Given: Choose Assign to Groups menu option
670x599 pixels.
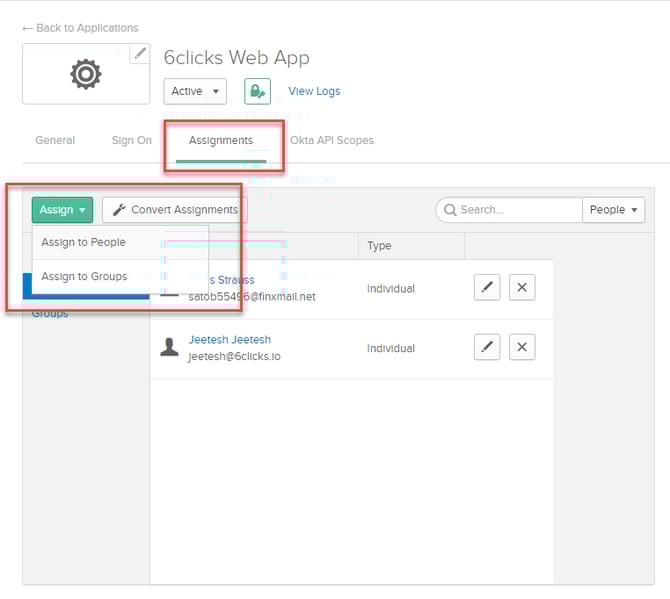Looking at the screenshot, I should [85, 276].
